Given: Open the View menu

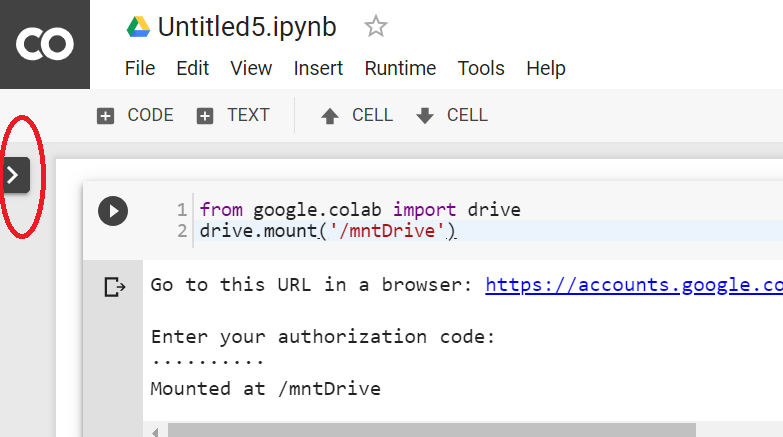Looking at the screenshot, I should (x=251, y=68).
